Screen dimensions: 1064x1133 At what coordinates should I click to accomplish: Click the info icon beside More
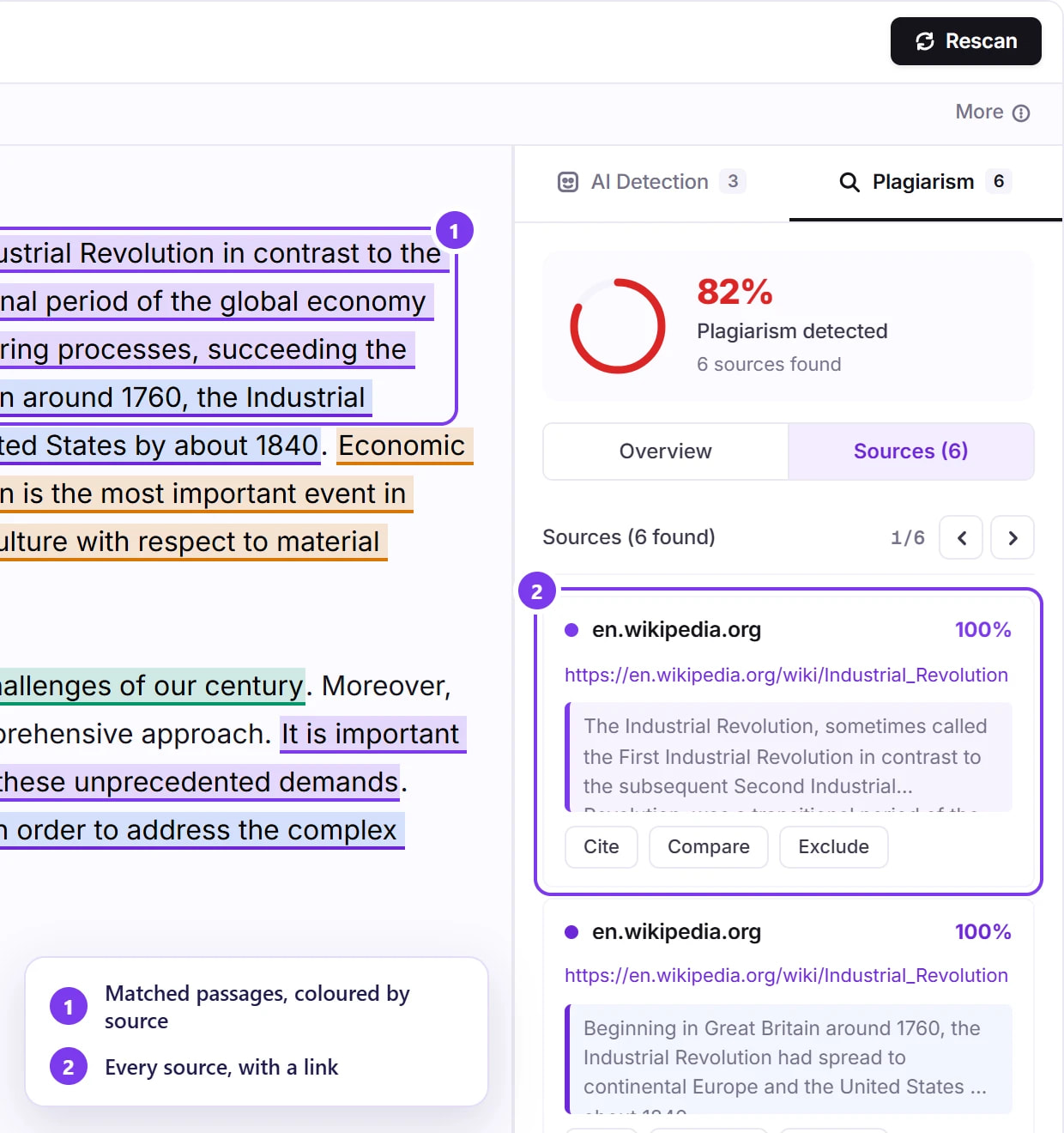pos(1021,113)
